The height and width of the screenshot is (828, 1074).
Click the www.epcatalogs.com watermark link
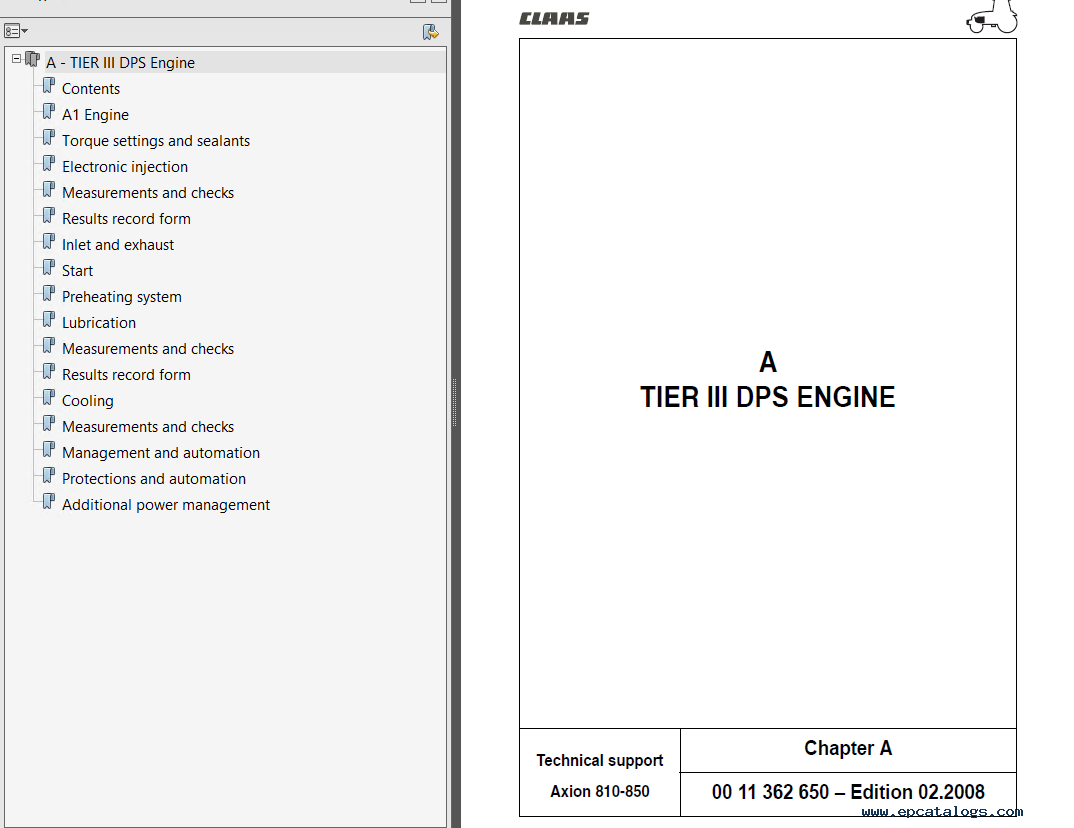pyautogui.click(x=942, y=812)
